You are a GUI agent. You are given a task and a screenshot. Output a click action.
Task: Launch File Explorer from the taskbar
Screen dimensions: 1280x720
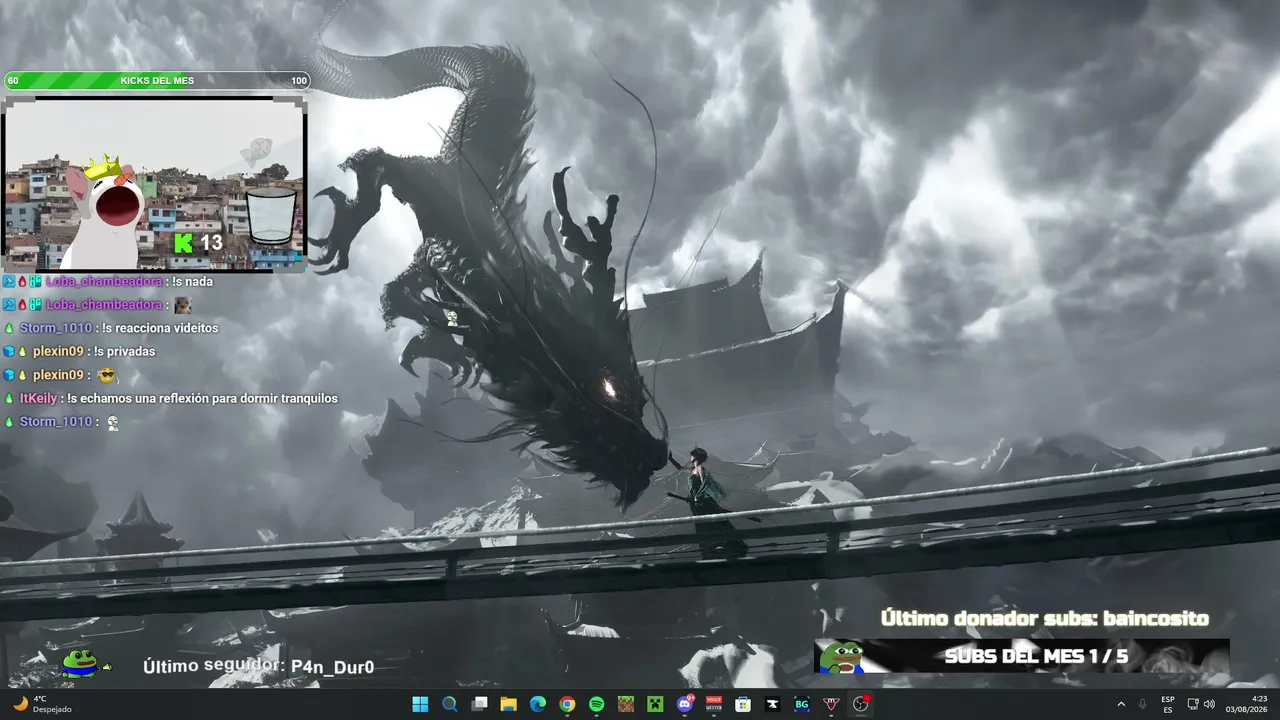(x=508, y=704)
